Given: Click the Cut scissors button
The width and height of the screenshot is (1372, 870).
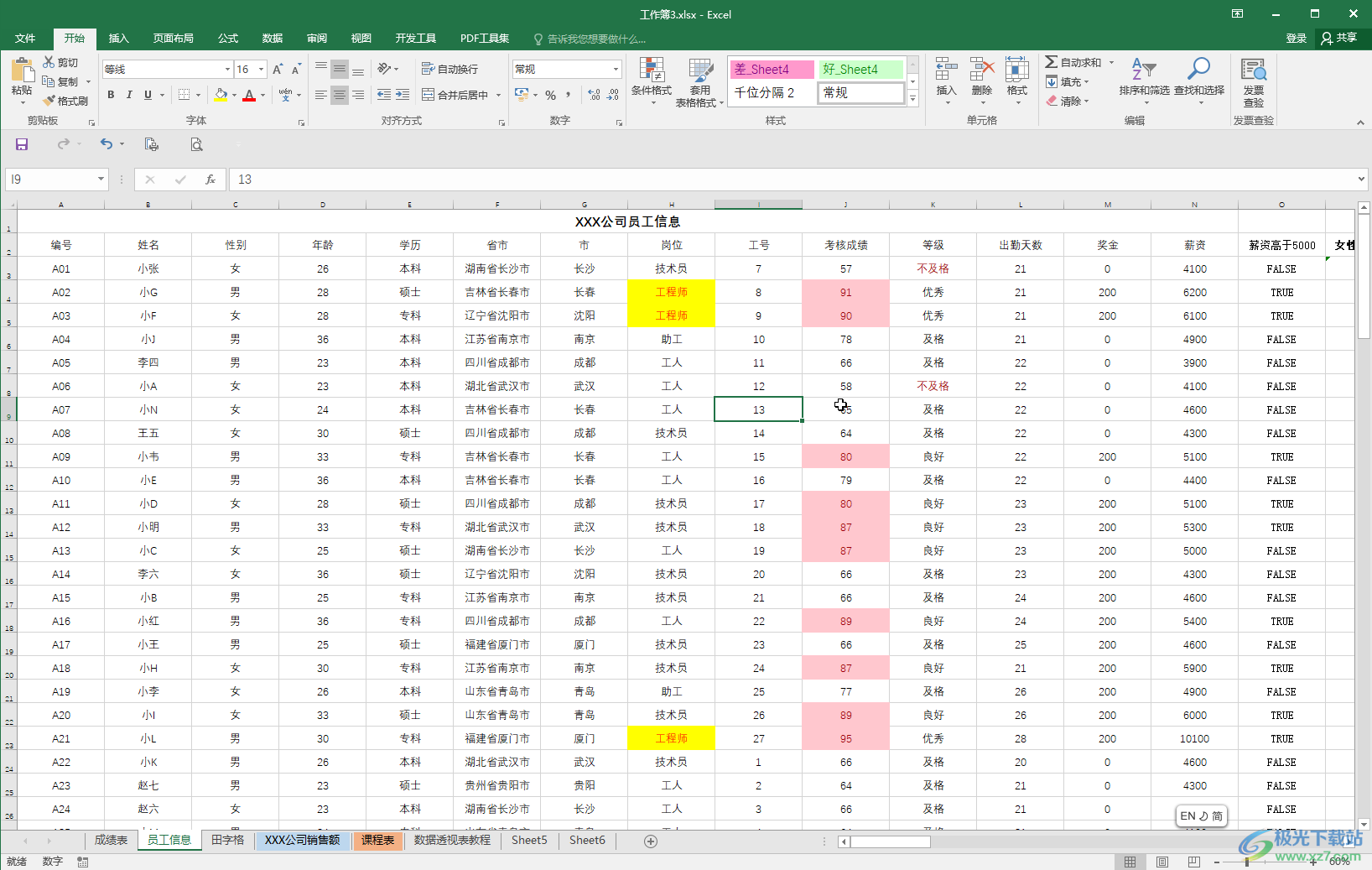Looking at the screenshot, I should (x=60, y=62).
